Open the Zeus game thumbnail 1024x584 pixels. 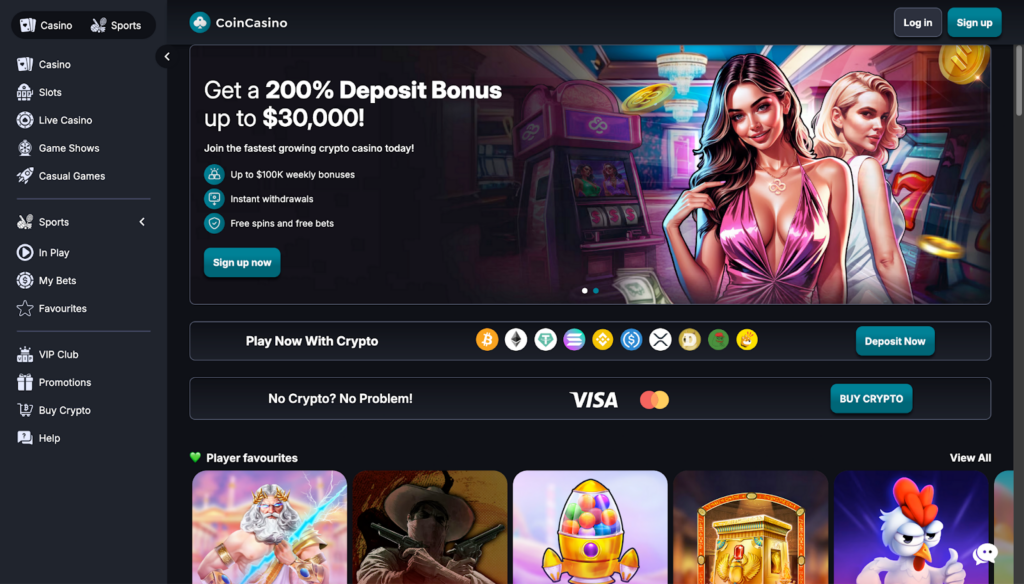(x=270, y=527)
